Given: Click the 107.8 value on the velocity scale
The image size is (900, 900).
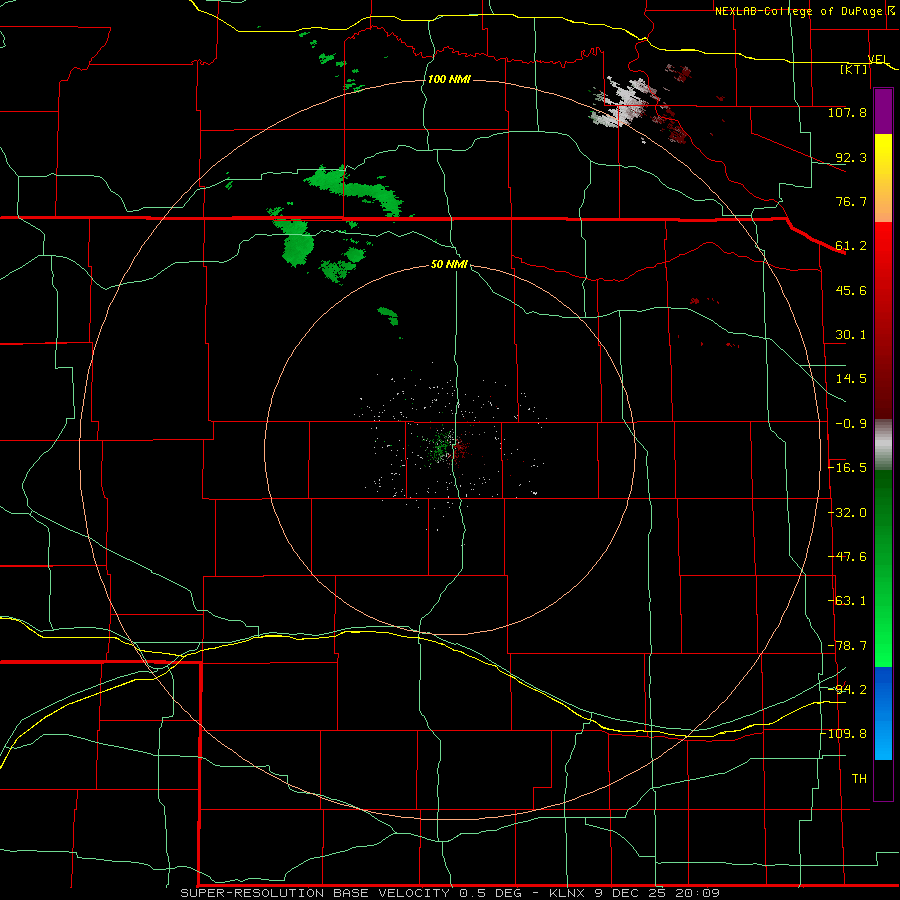Looking at the screenshot, I should click(x=847, y=112).
